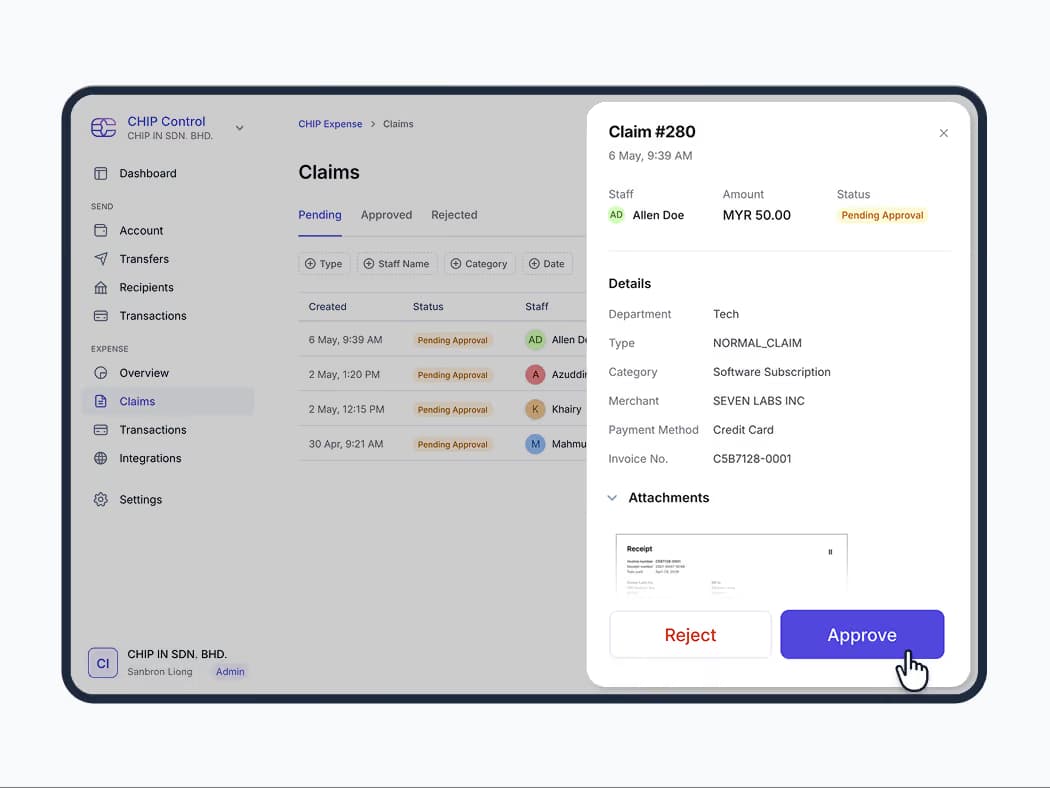Image resolution: width=1050 pixels, height=788 pixels.
Task: Click merchant SEVEN LABS INC
Action: point(759,400)
